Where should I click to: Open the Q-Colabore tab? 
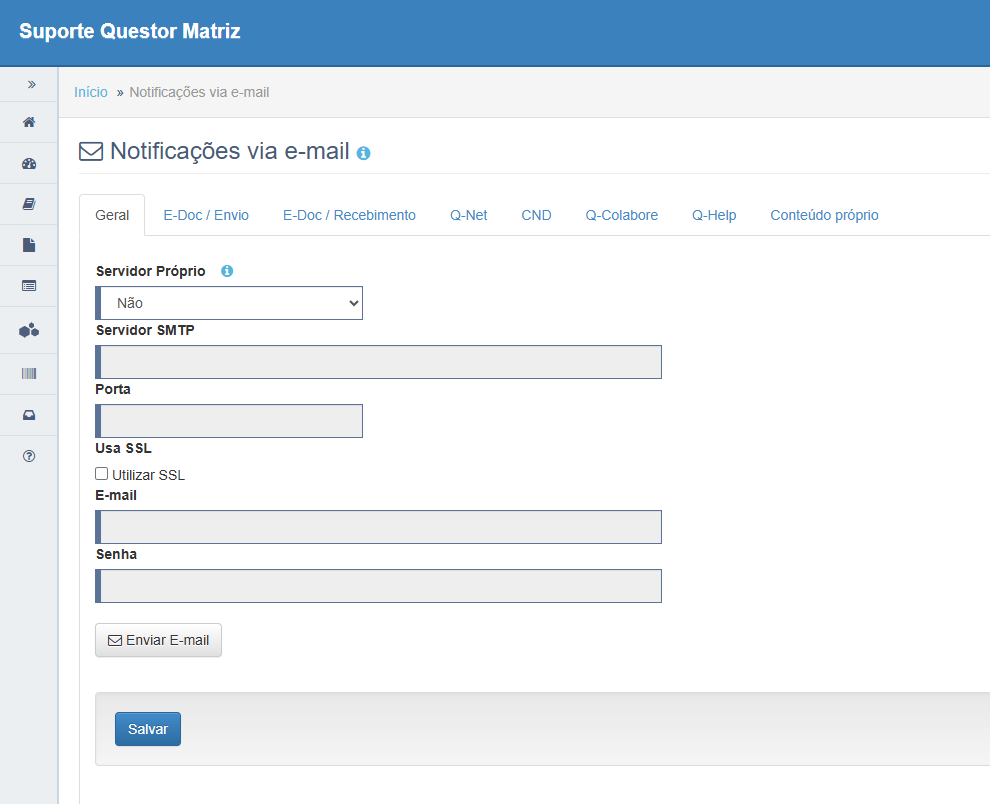621,215
